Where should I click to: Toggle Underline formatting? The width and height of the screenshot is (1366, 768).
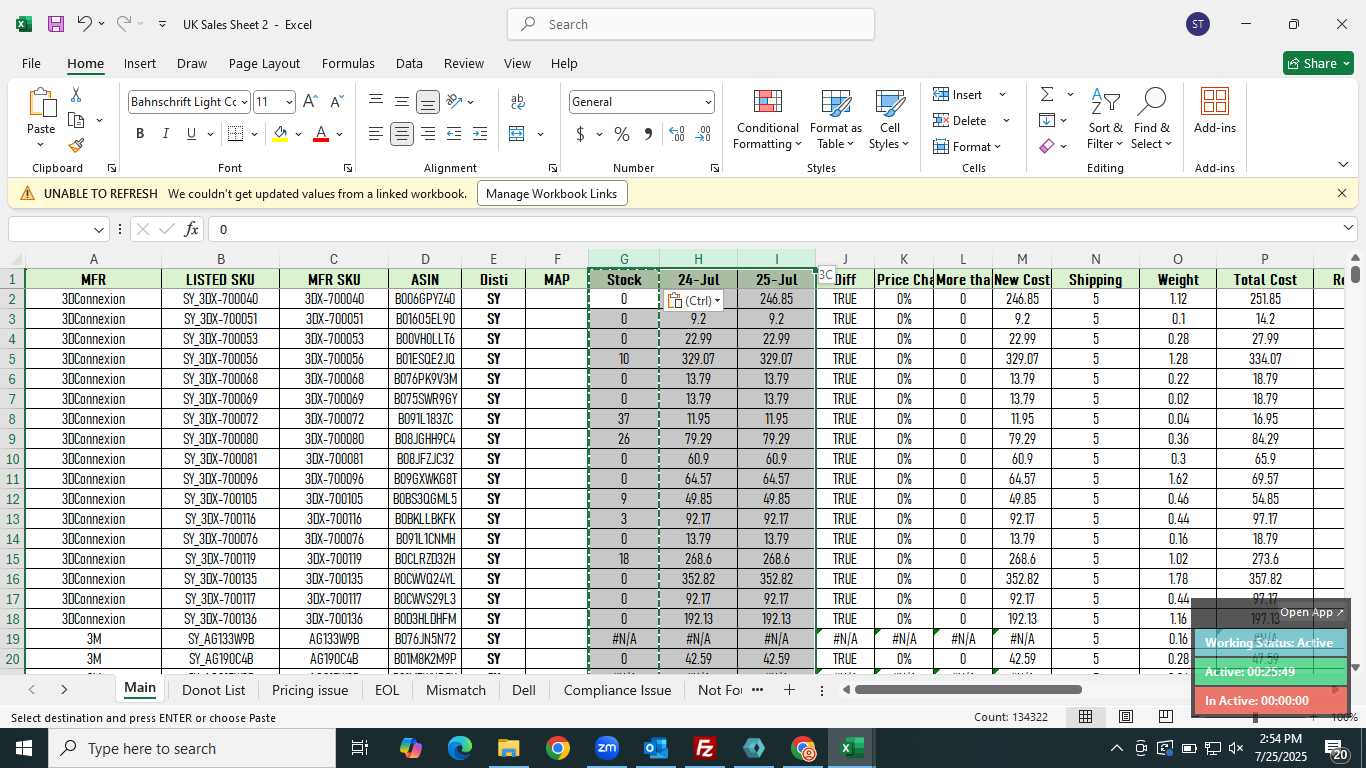point(191,134)
